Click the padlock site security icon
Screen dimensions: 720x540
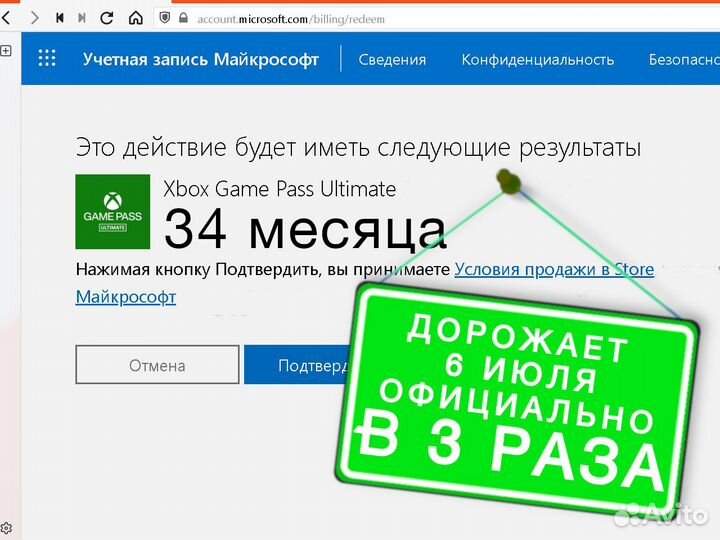(x=183, y=18)
